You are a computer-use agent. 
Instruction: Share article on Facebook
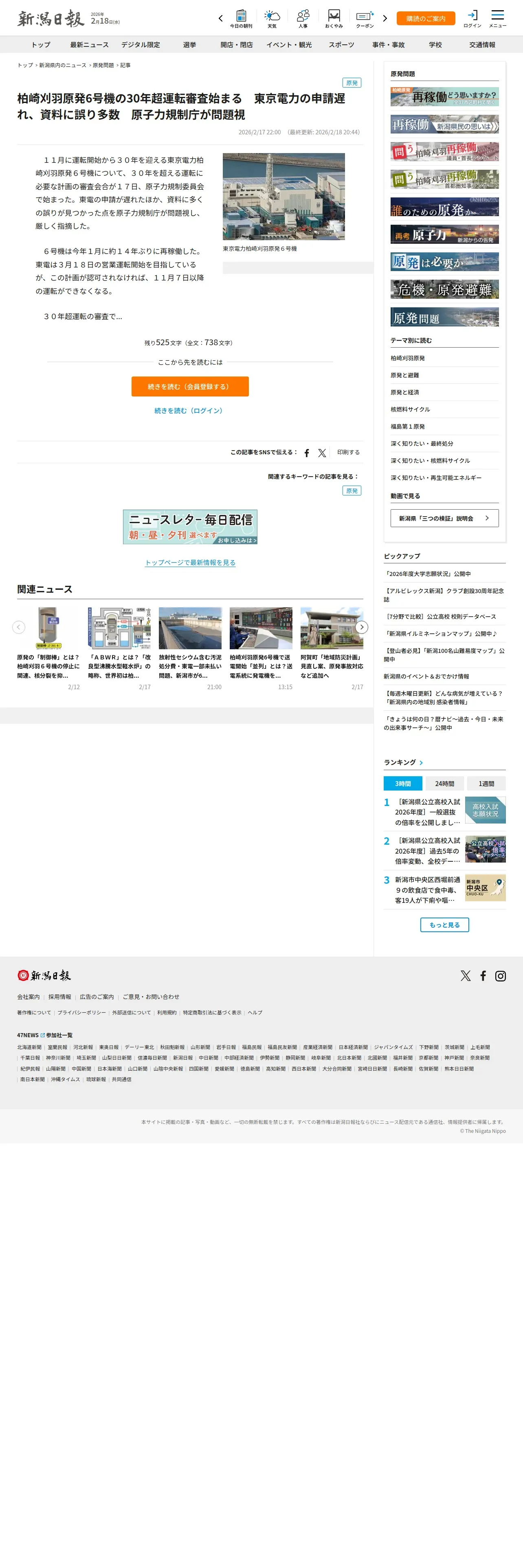click(307, 453)
